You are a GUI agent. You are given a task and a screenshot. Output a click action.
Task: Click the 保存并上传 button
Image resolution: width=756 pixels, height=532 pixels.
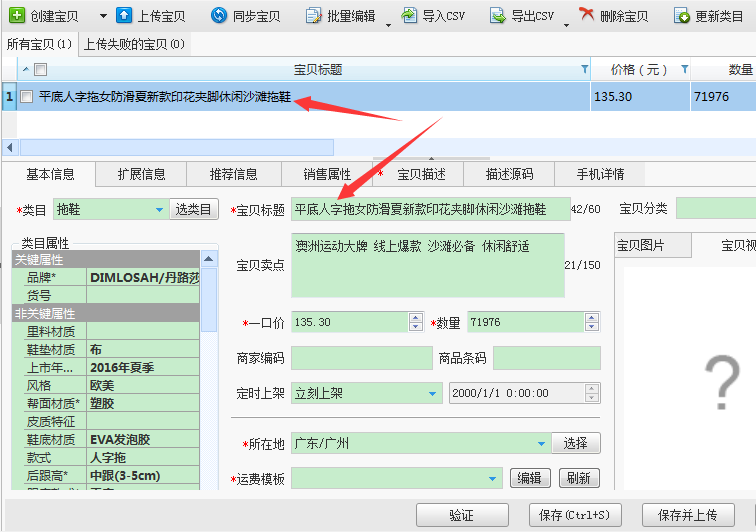[x=686, y=515]
